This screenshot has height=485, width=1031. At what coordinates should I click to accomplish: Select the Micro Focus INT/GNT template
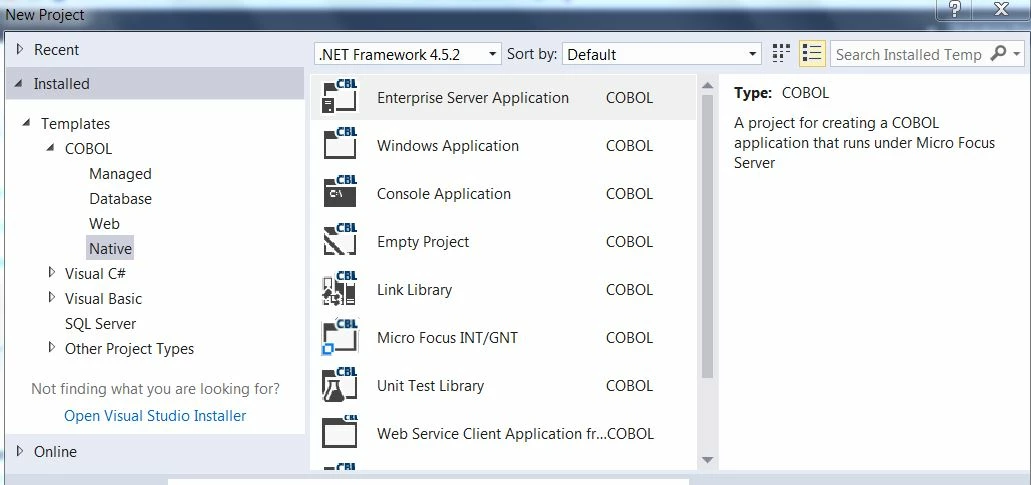pos(503,337)
